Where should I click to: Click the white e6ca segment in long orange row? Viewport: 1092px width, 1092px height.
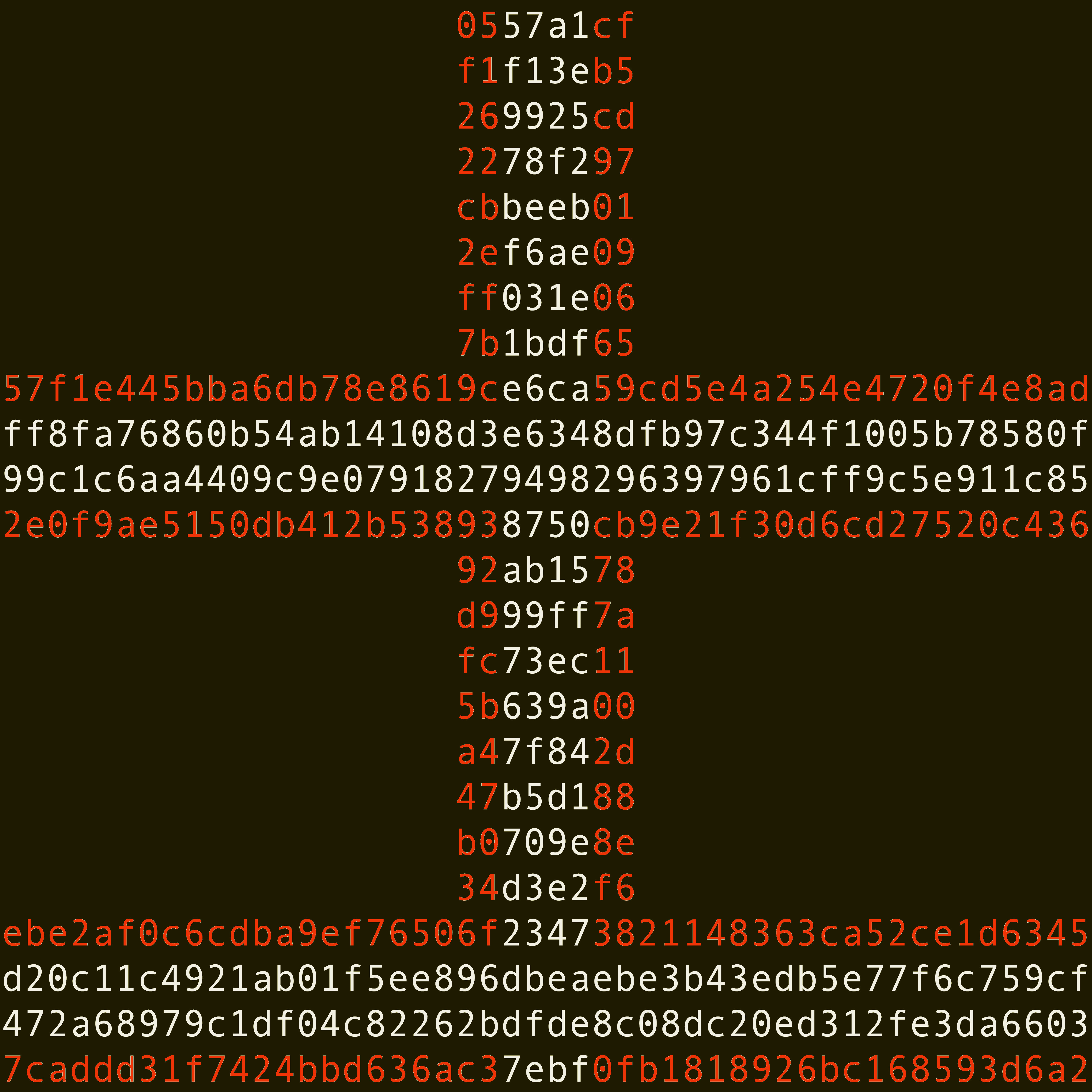546,389
